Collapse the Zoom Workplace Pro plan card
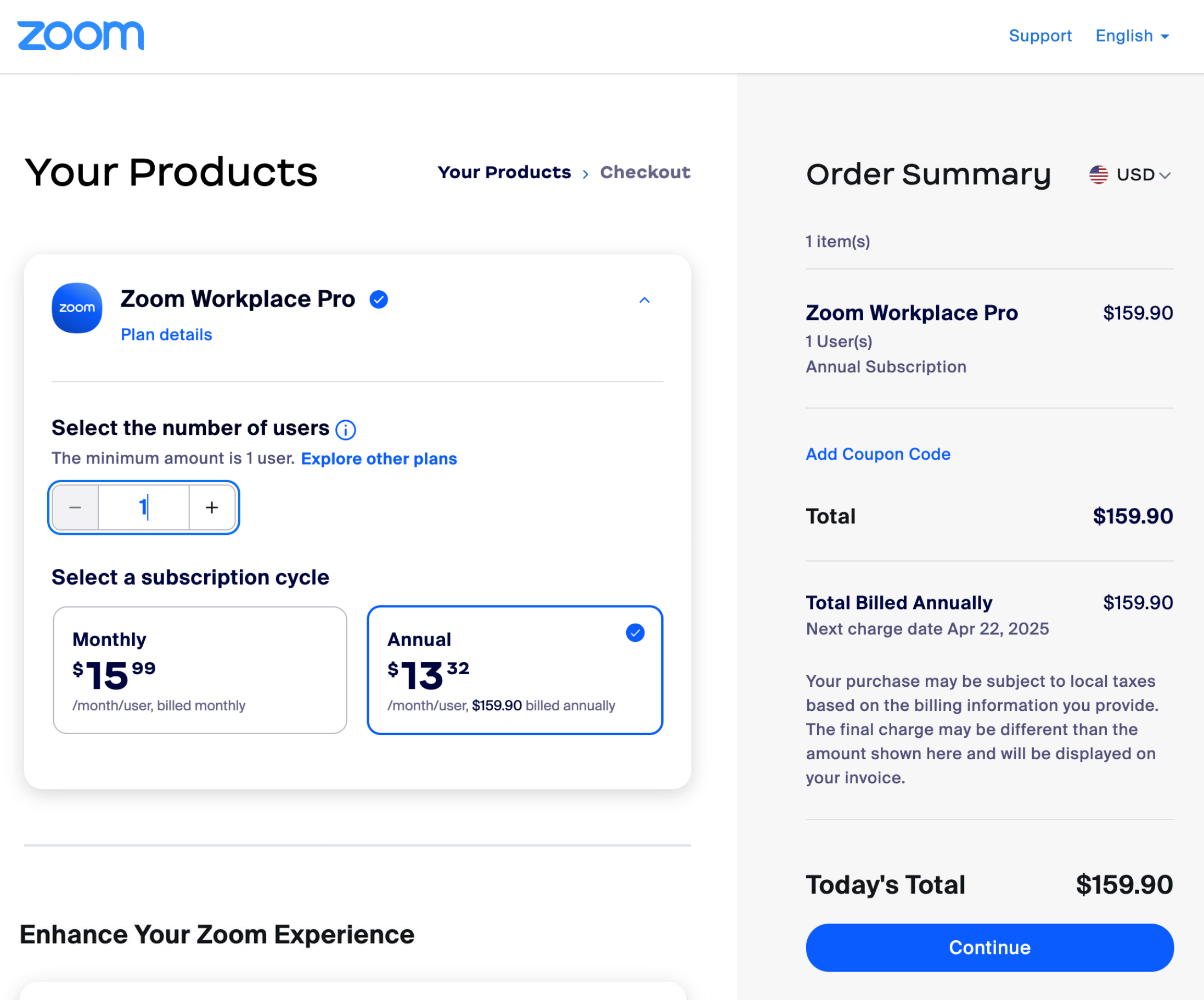The width and height of the screenshot is (1204, 1000). click(x=644, y=300)
